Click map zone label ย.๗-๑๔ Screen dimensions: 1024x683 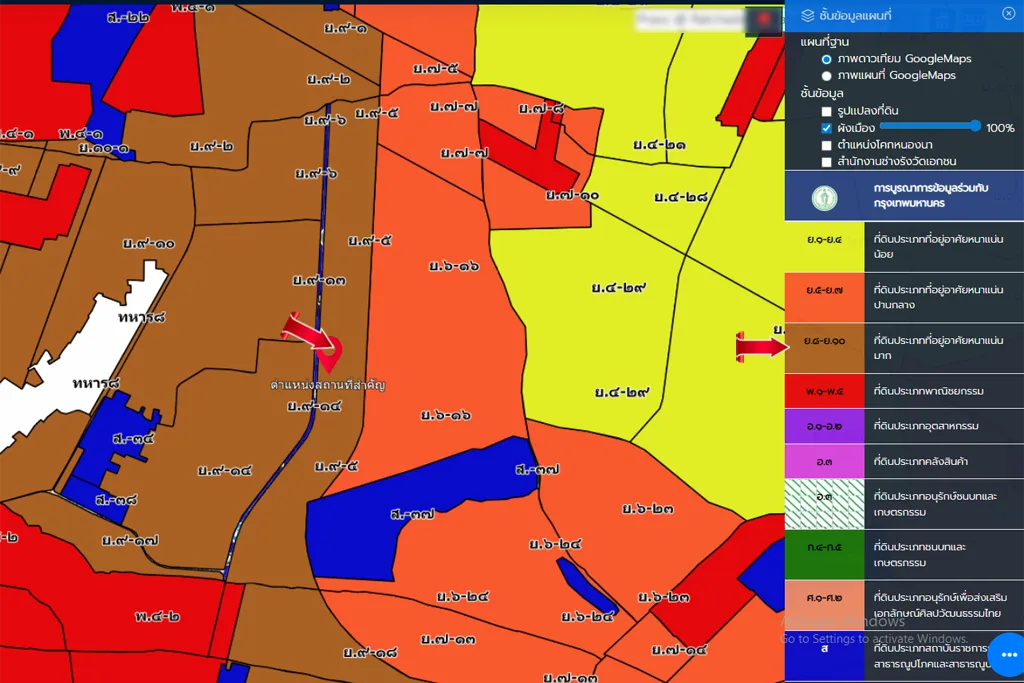coord(679,650)
